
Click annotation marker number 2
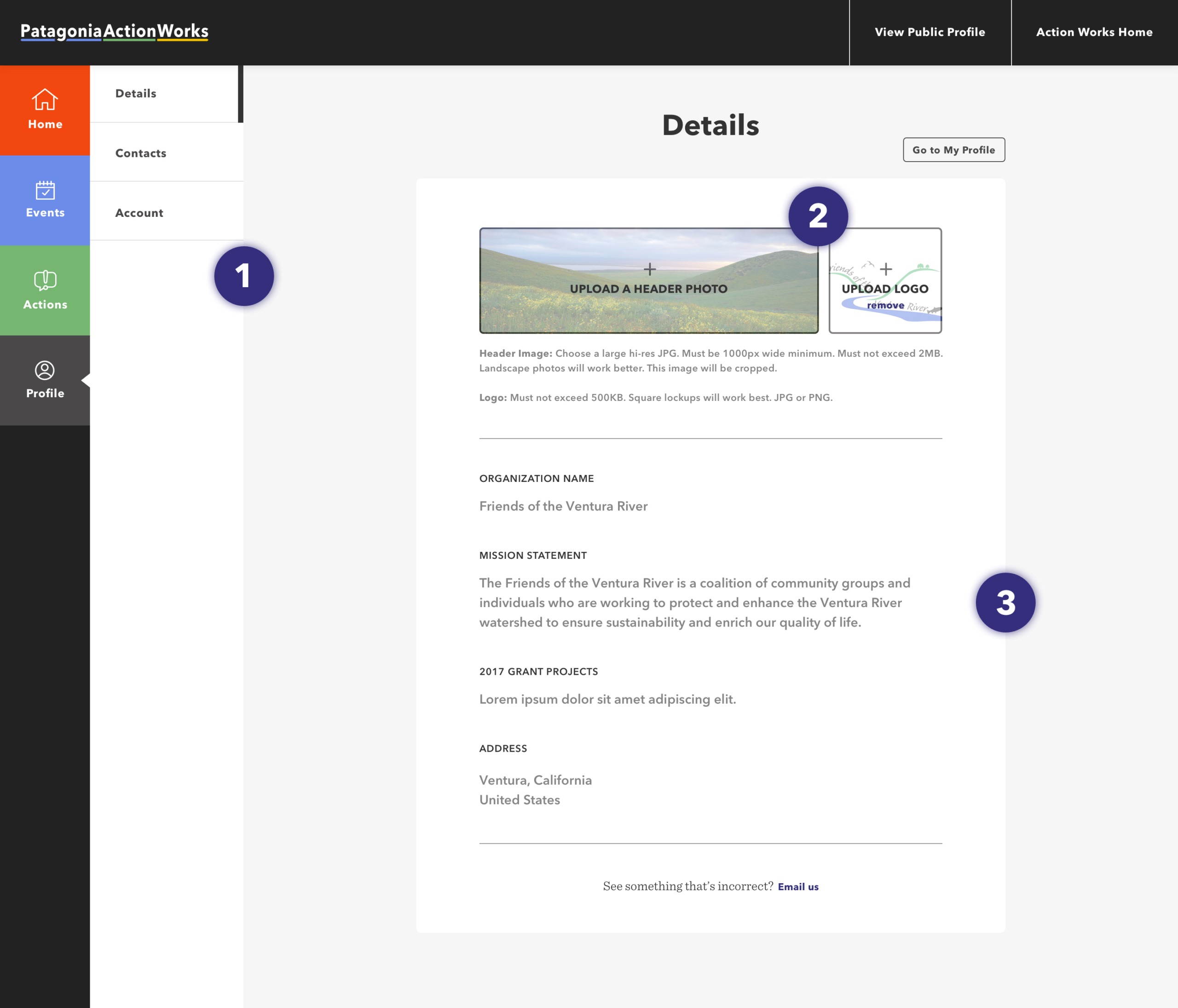click(818, 217)
